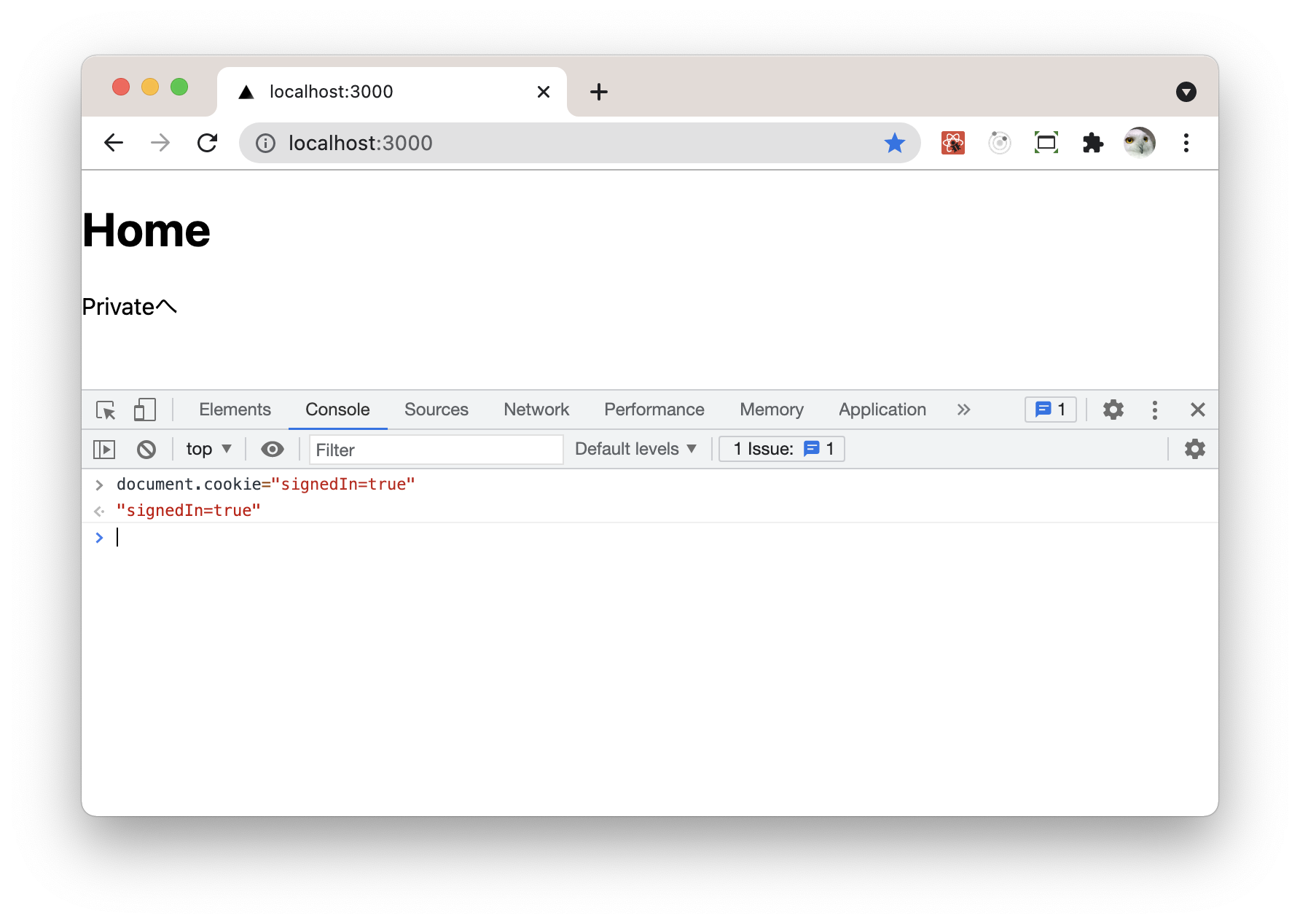Show more DevTools tabs

coord(964,410)
